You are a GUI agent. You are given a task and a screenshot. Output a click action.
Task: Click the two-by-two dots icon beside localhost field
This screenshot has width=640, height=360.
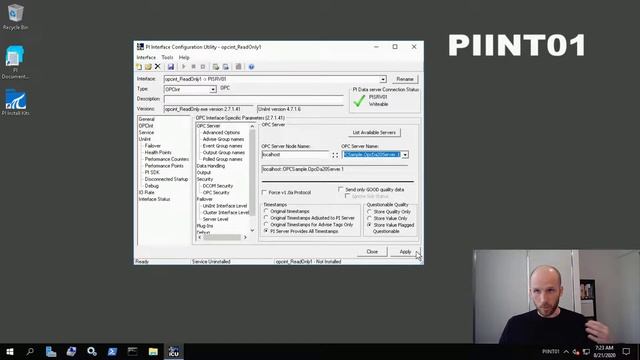click(x=335, y=155)
